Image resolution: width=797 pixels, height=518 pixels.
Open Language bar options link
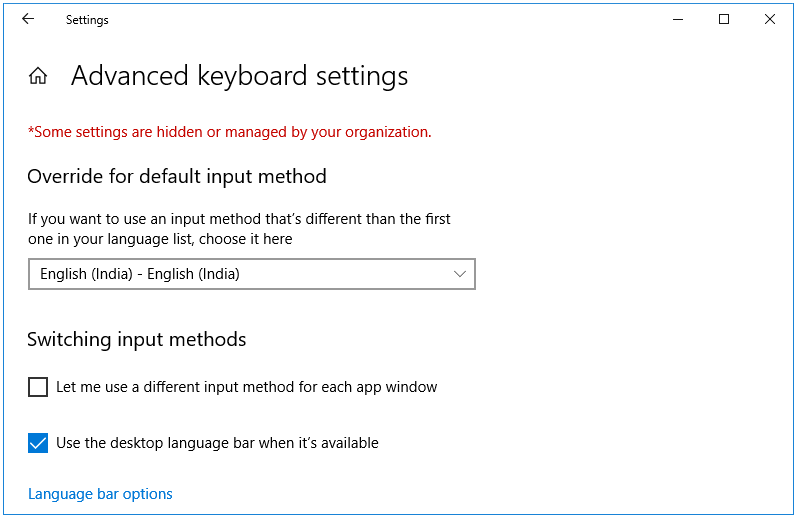point(100,494)
